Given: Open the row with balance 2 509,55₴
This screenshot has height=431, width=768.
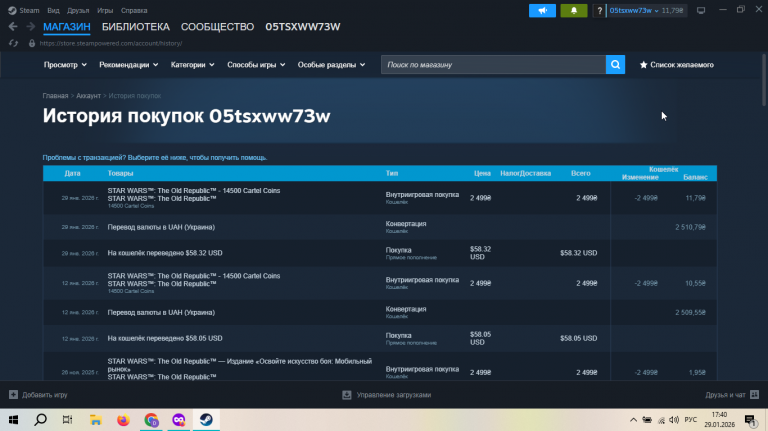Looking at the screenshot, I should (x=380, y=312).
